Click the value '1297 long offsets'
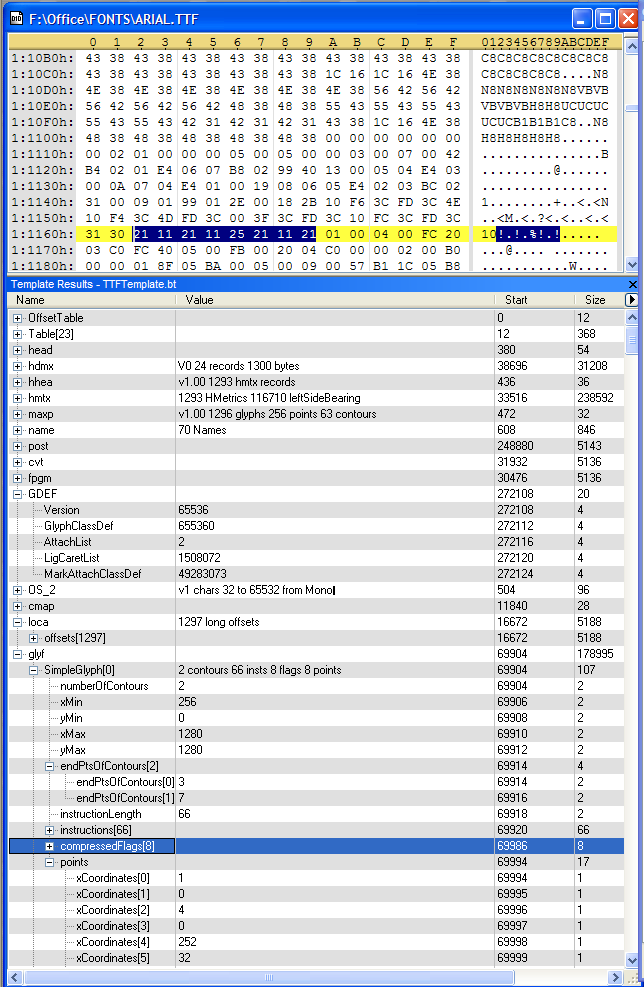Screen dimensions: 644x987 point(218,623)
